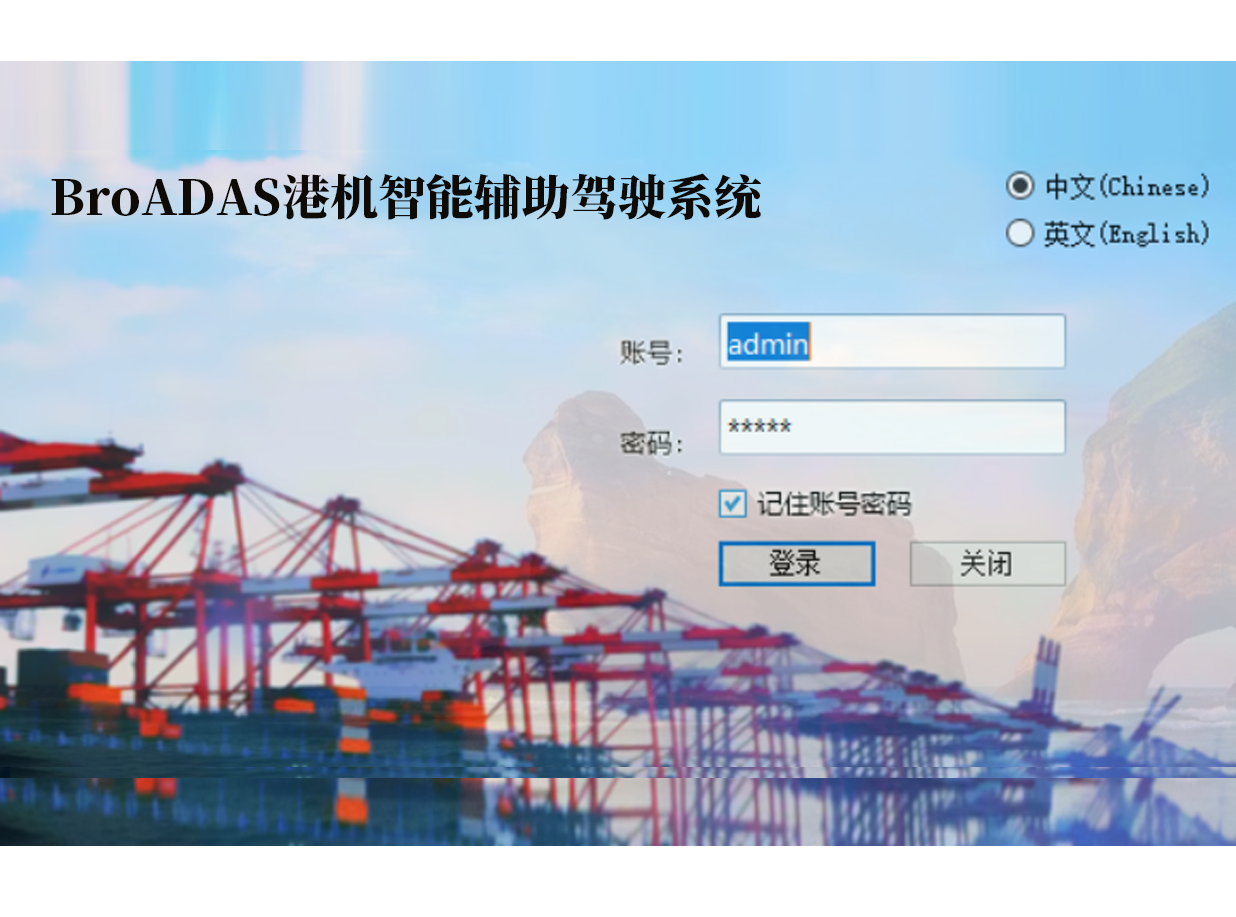Focus the 密码 password input field

(x=892, y=427)
